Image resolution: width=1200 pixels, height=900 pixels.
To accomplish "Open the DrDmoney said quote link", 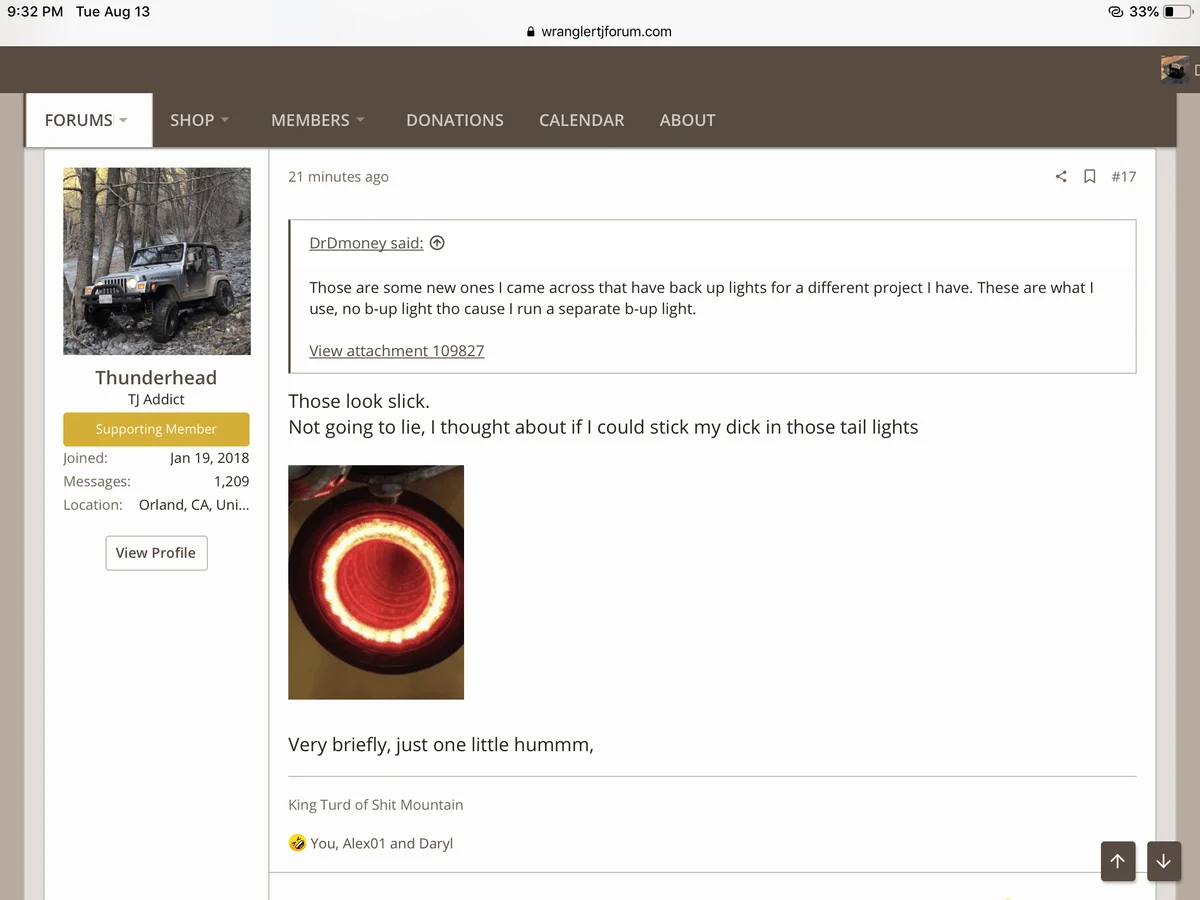I will coord(366,243).
